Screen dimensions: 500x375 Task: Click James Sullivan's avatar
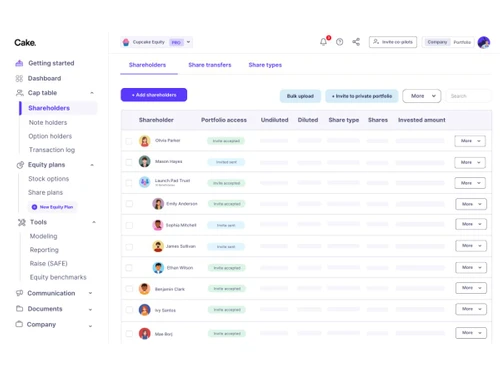[158, 246]
